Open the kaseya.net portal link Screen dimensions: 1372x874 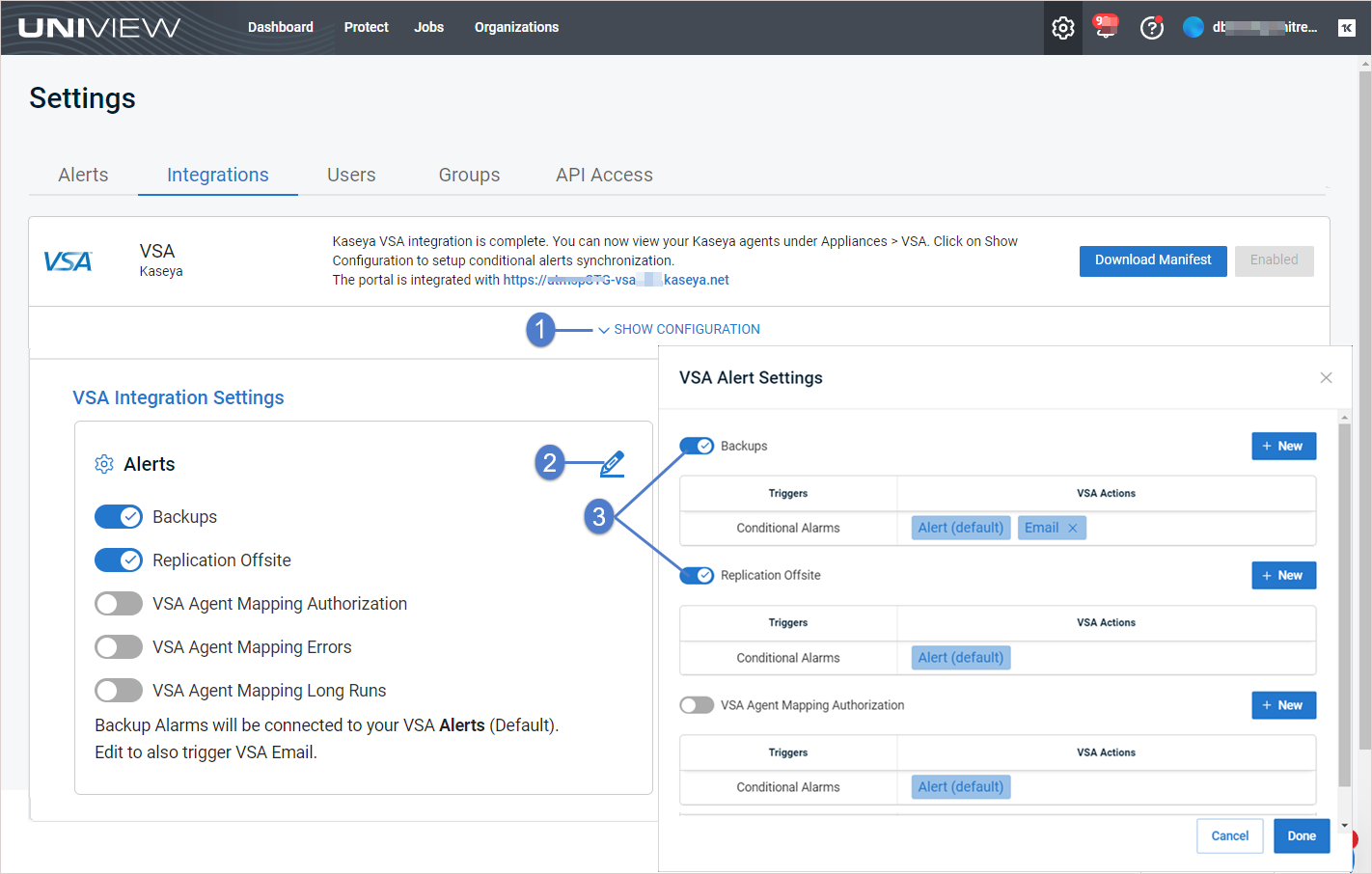[x=616, y=280]
